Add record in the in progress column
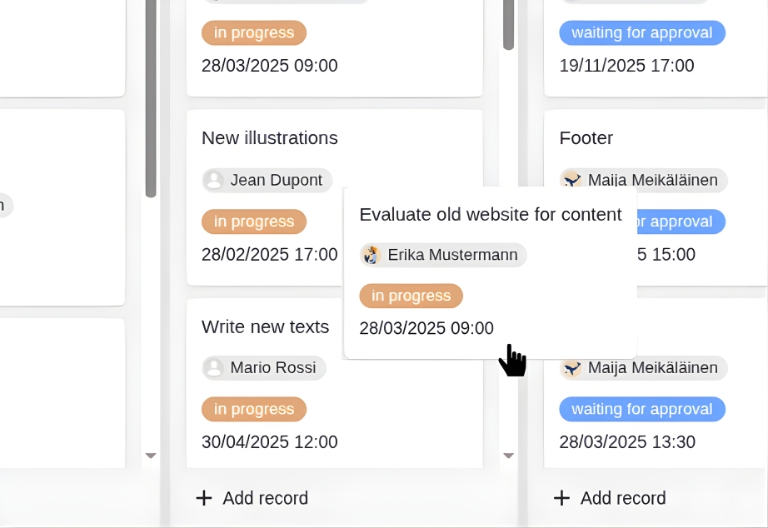The width and height of the screenshot is (768, 528). tap(252, 498)
